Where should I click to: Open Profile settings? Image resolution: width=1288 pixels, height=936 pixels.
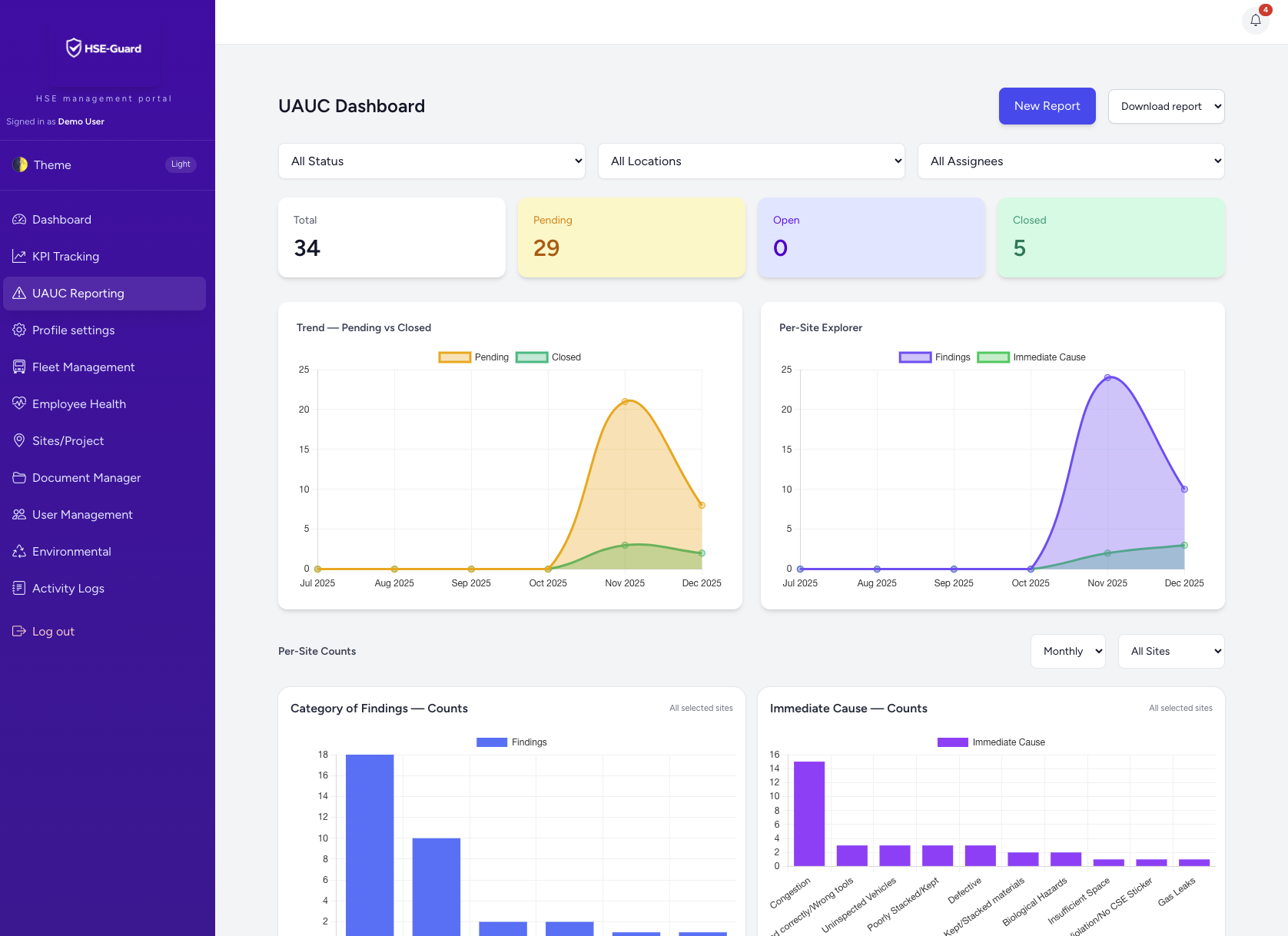point(72,330)
